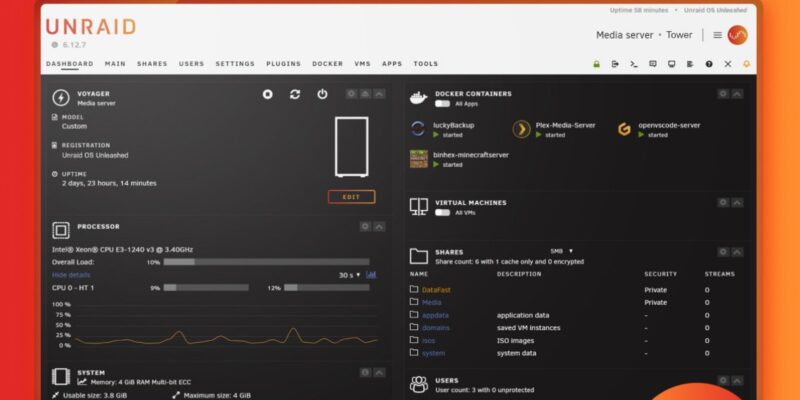Click the version number 6.12.7

[74, 45]
